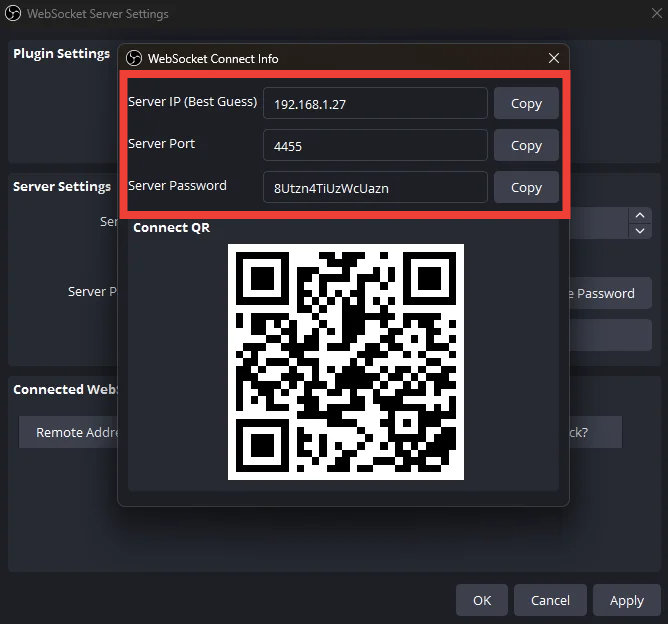Image resolution: width=668 pixels, height=624 pixels.
Task: Click the Server Password field in Connect Info
Action: (375, 187)
